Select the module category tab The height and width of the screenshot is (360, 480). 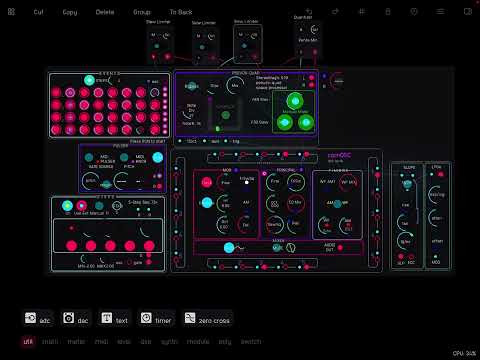click(198, 342)
